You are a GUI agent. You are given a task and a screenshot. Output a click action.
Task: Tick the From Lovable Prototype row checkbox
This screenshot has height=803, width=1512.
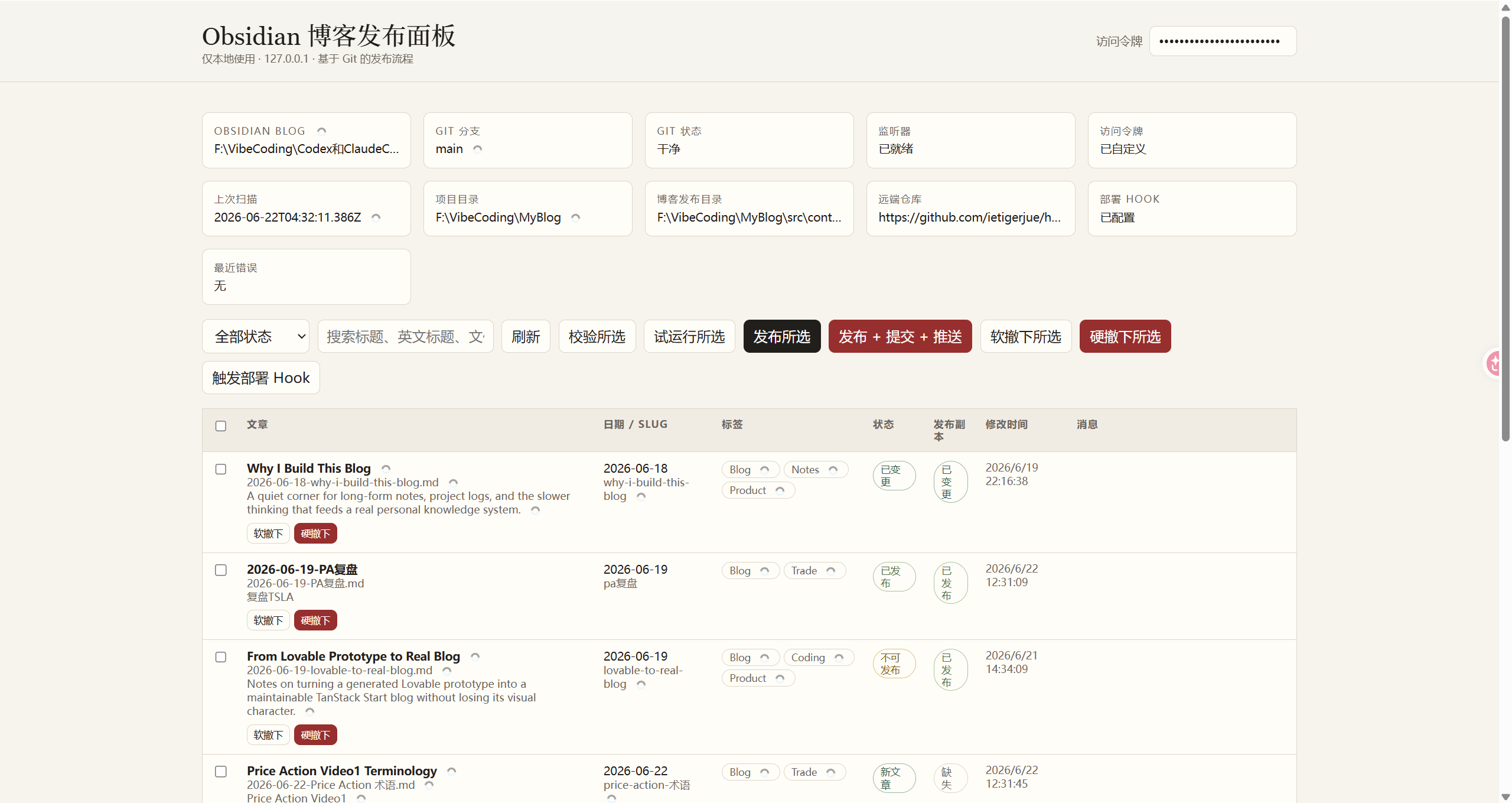221,657
